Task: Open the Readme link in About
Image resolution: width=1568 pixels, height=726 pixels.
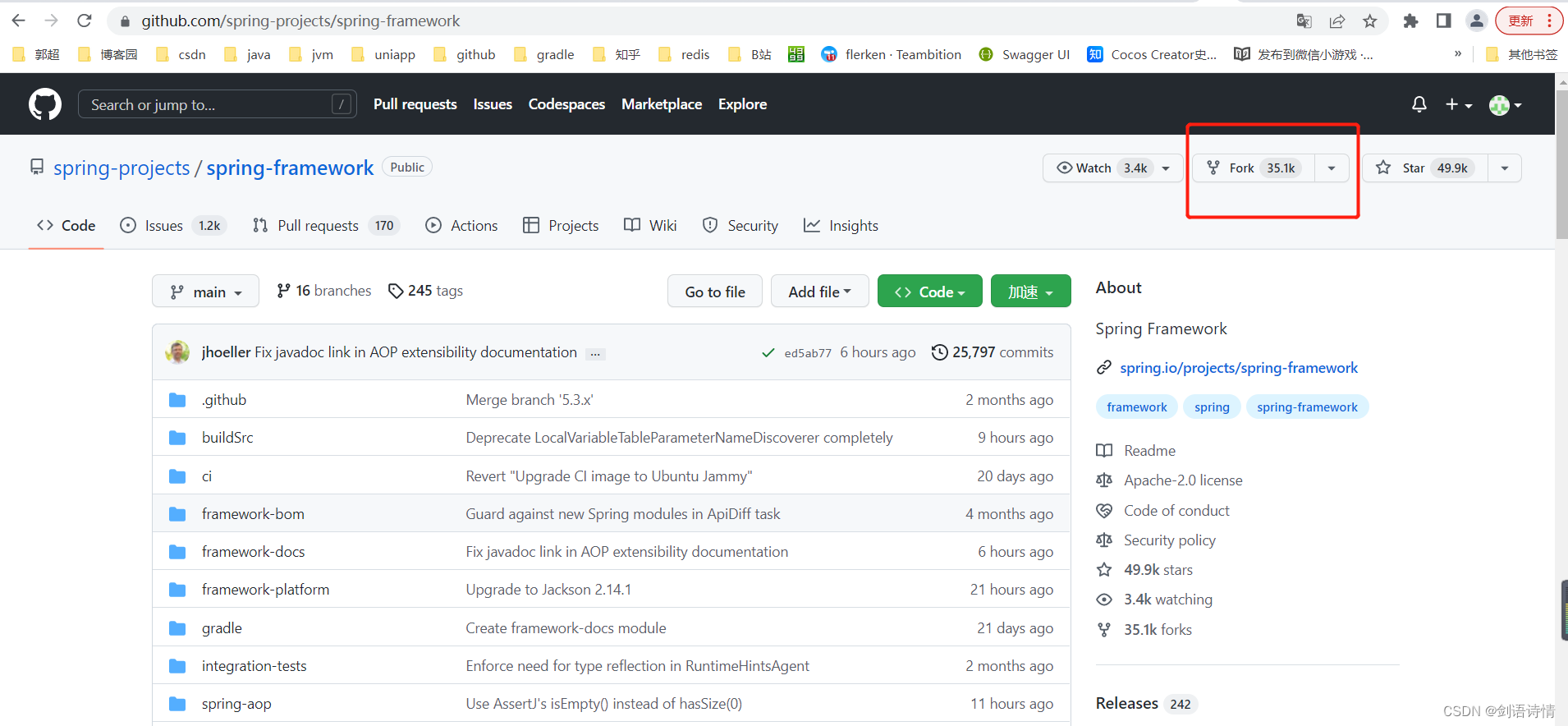Action: 1149,451
